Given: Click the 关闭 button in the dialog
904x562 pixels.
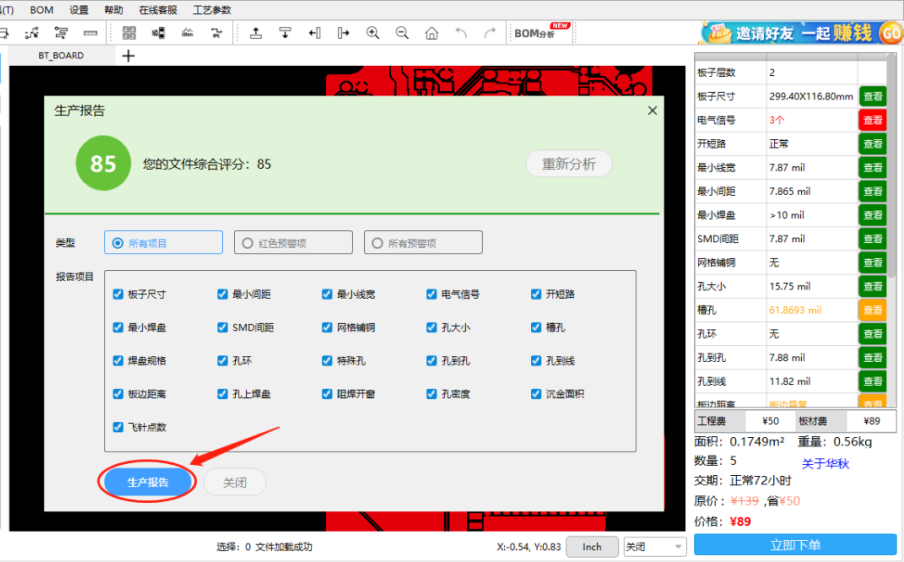Looking at the screenshot, I should pyautogui.click(x=235, y=482).
